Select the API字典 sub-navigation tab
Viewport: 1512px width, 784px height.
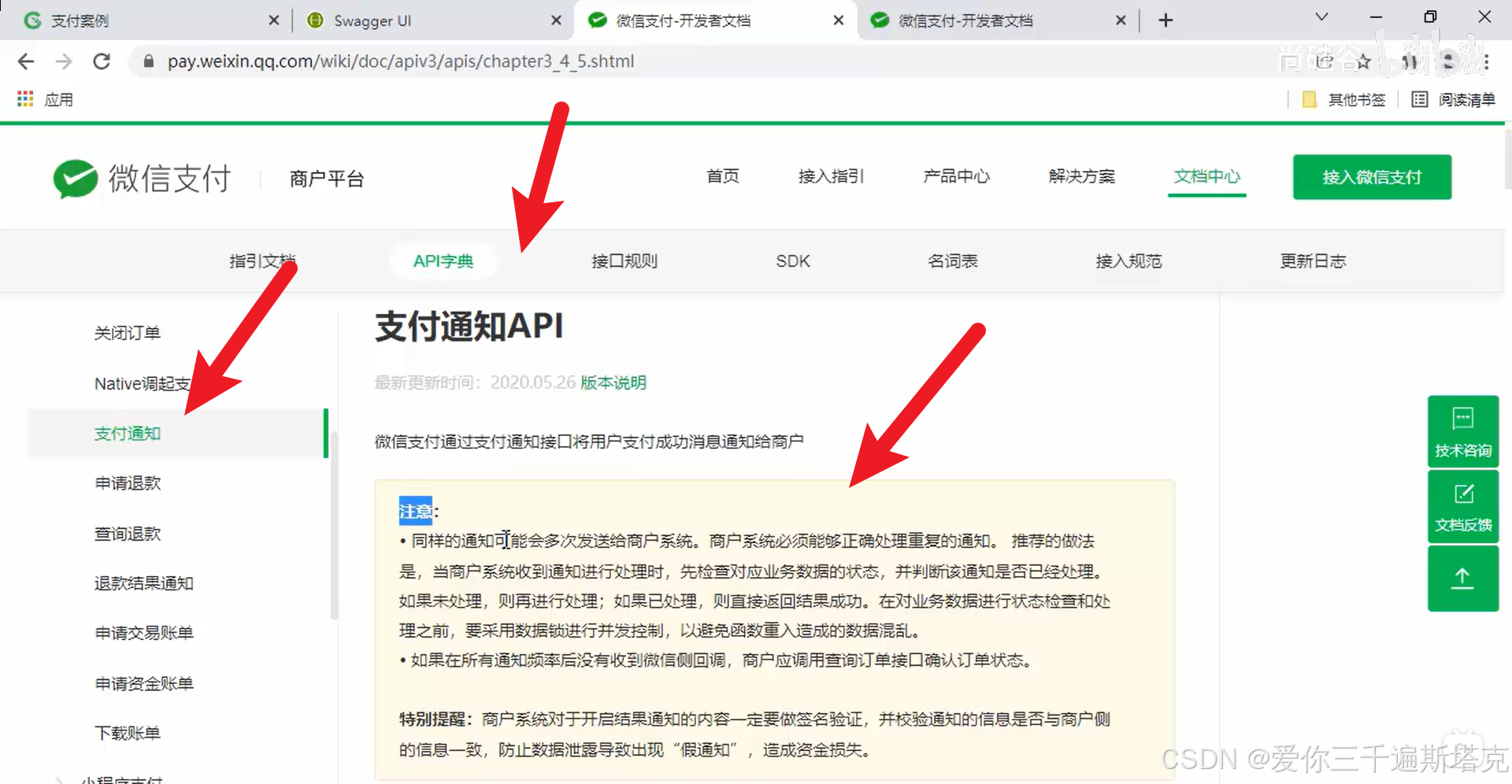point(443,261)
